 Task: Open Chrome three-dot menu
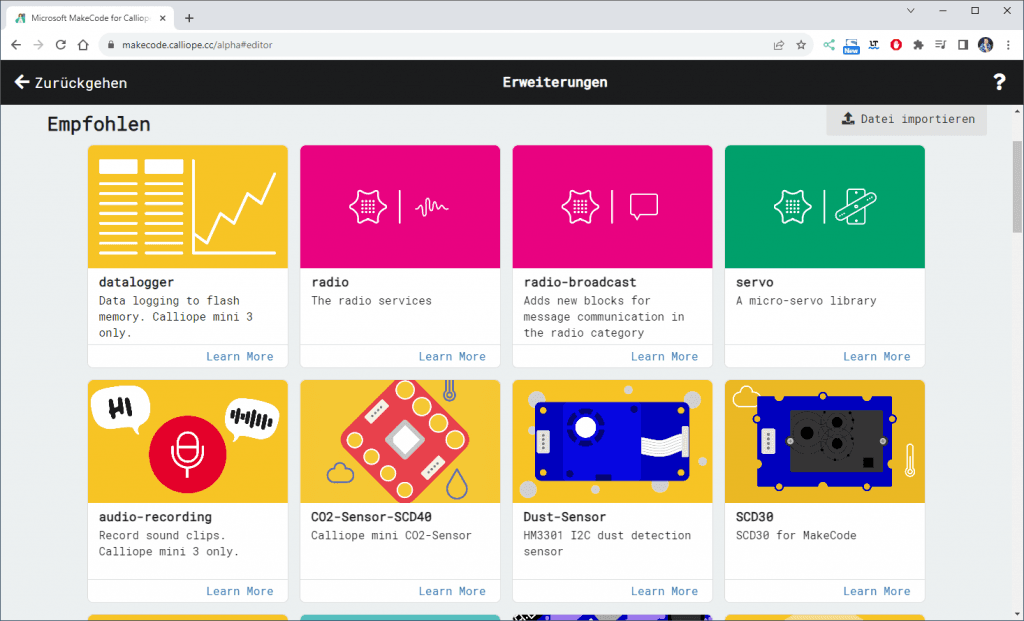pos(1008,45)
